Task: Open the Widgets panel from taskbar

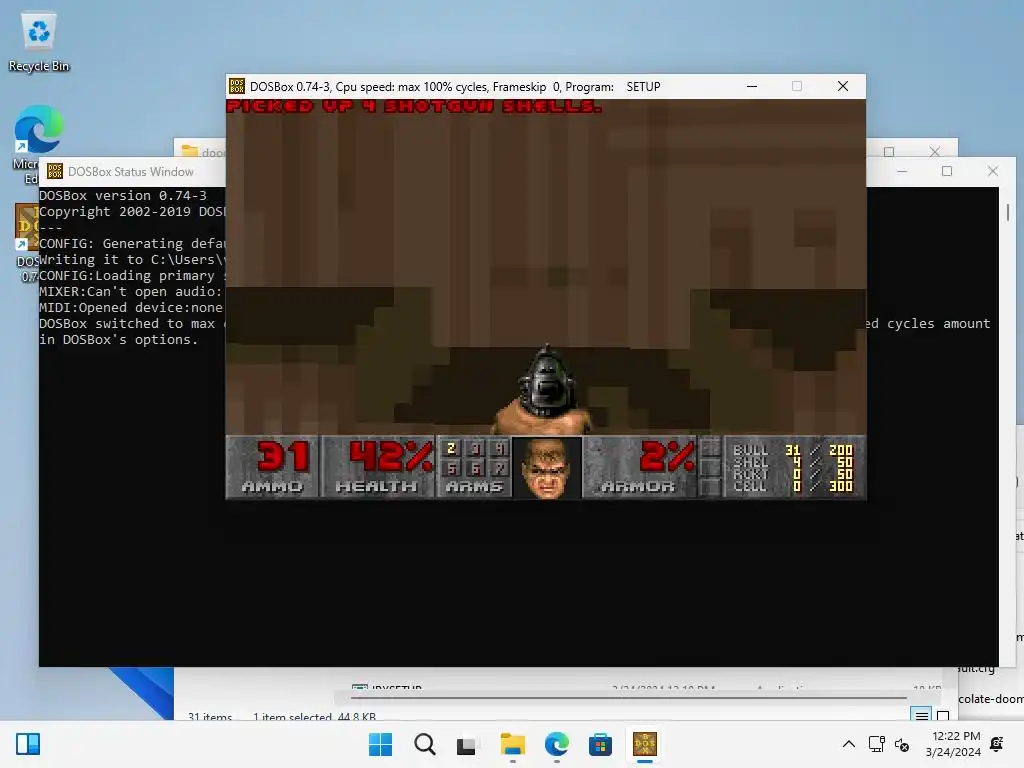Action: 28,744
